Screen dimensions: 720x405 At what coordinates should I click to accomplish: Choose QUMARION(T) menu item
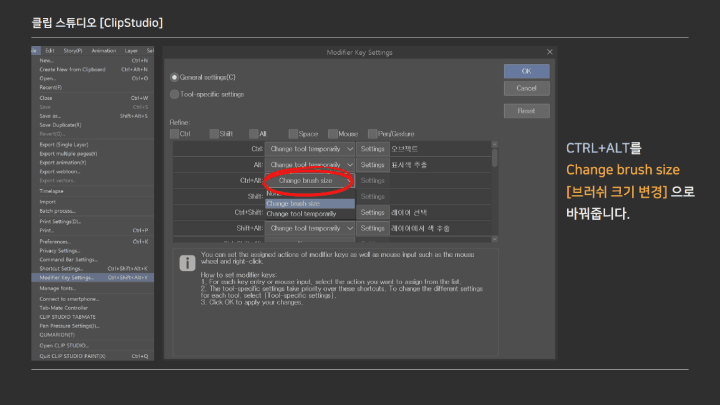[x=93, y=335]
